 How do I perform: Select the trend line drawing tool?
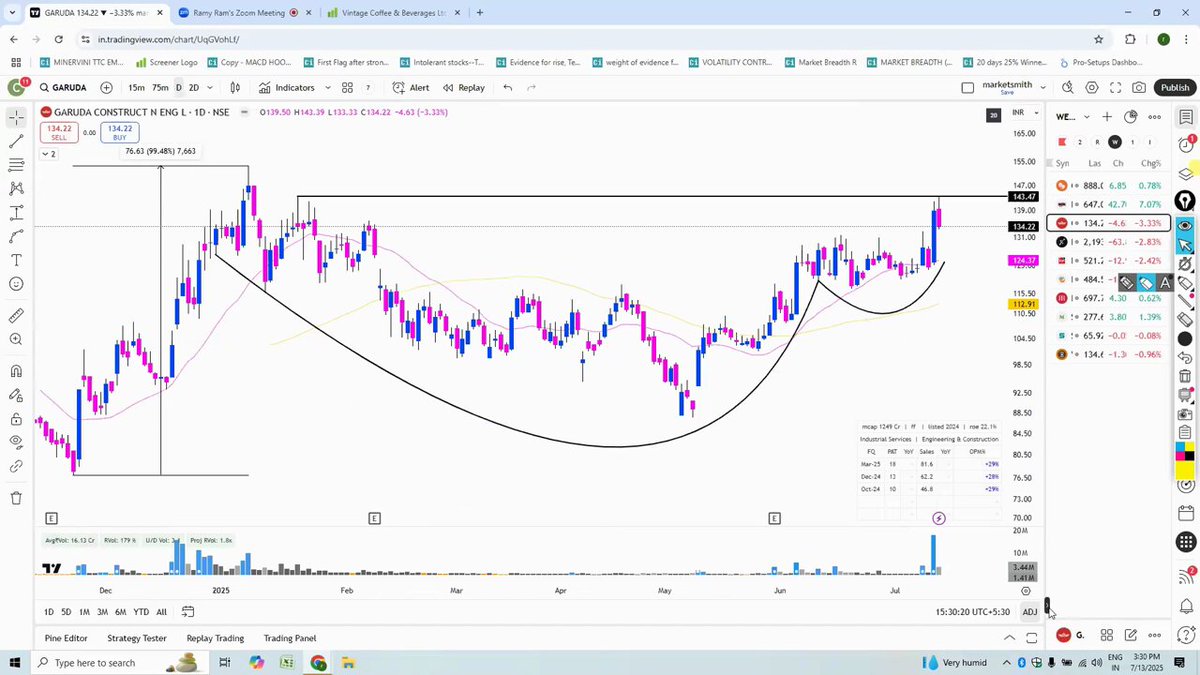[x=16, y=142]
